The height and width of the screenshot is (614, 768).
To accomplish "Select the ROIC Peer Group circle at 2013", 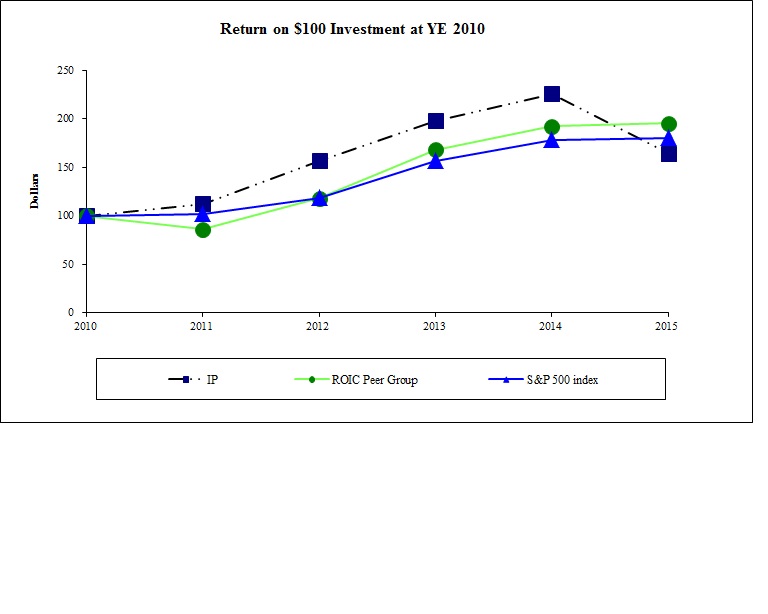I will [435, 150].
